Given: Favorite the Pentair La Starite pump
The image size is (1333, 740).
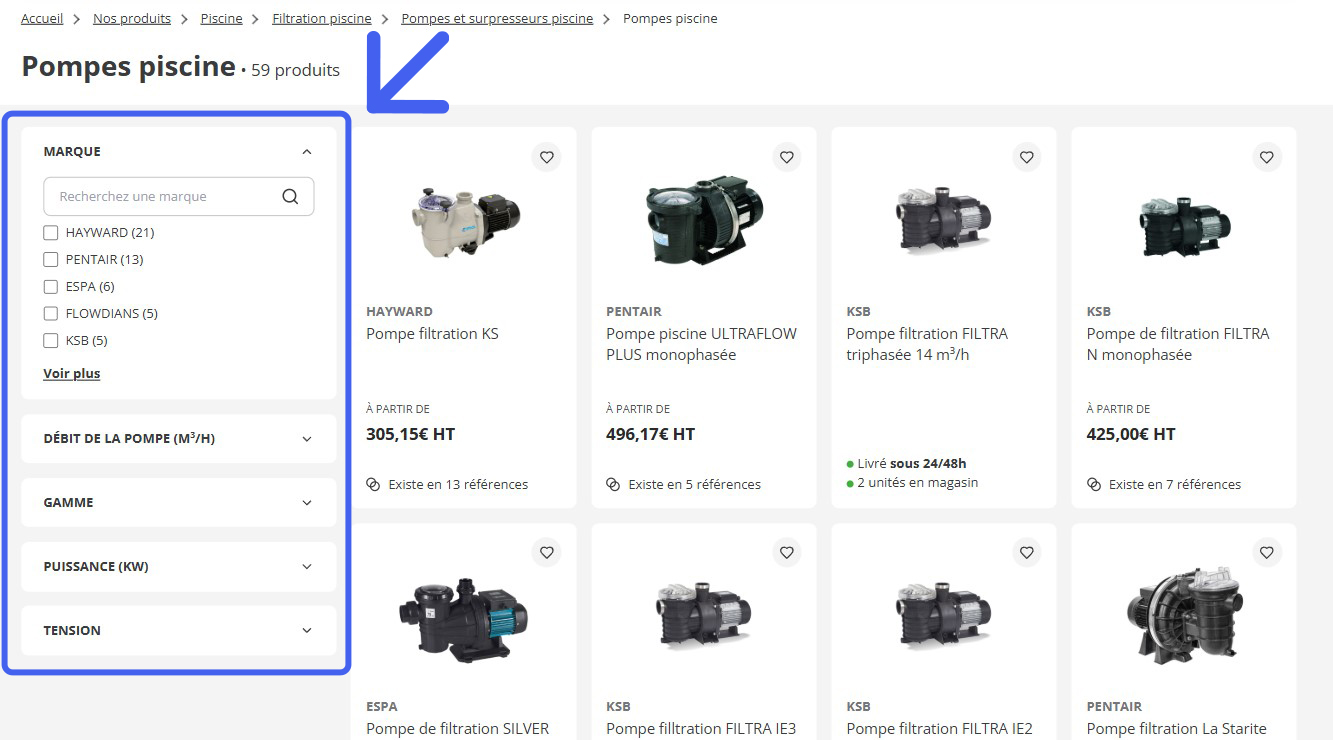Looking at the screenshot, I should click(1266, 552).
